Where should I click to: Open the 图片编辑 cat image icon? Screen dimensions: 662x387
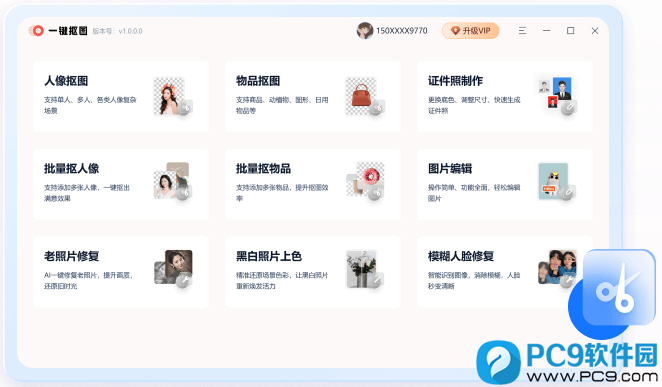pos(556,181)
